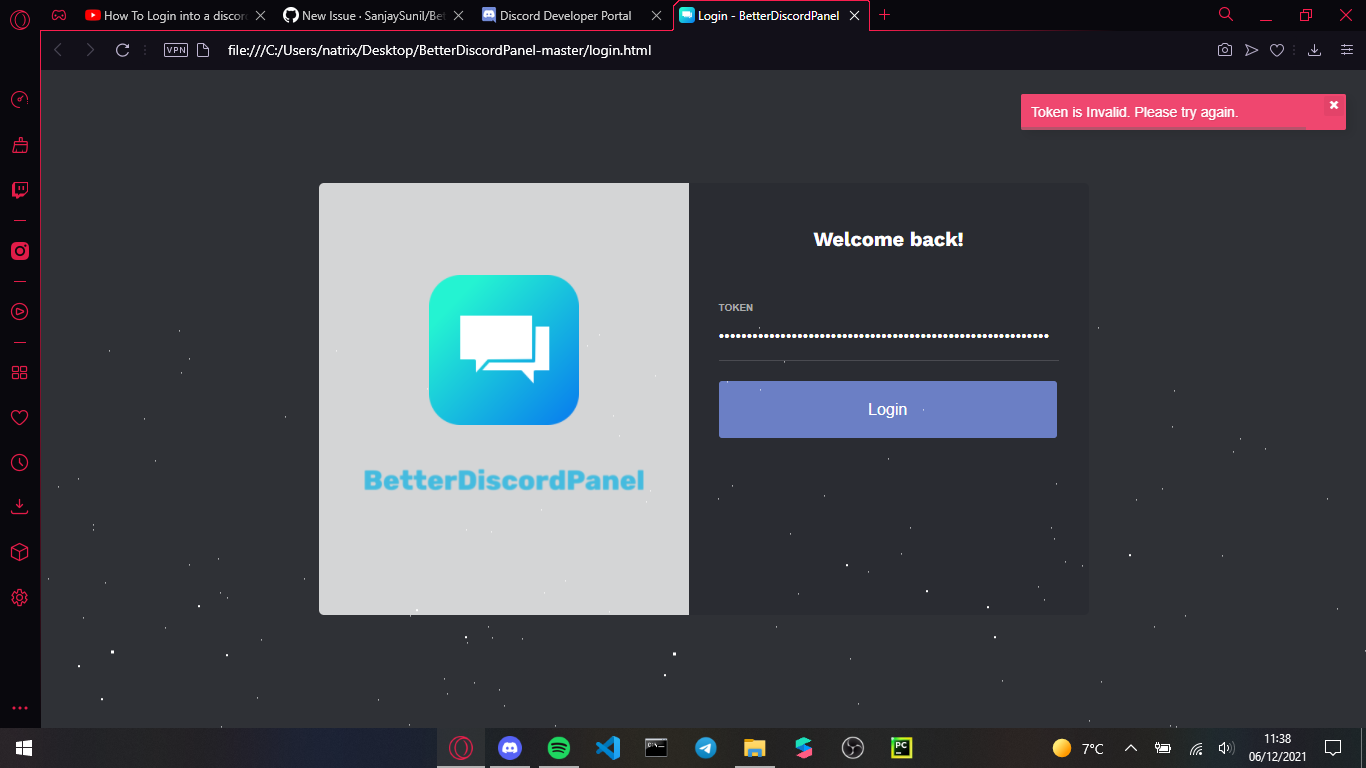Open the tab search magnifier icon

pos(1226,14)
